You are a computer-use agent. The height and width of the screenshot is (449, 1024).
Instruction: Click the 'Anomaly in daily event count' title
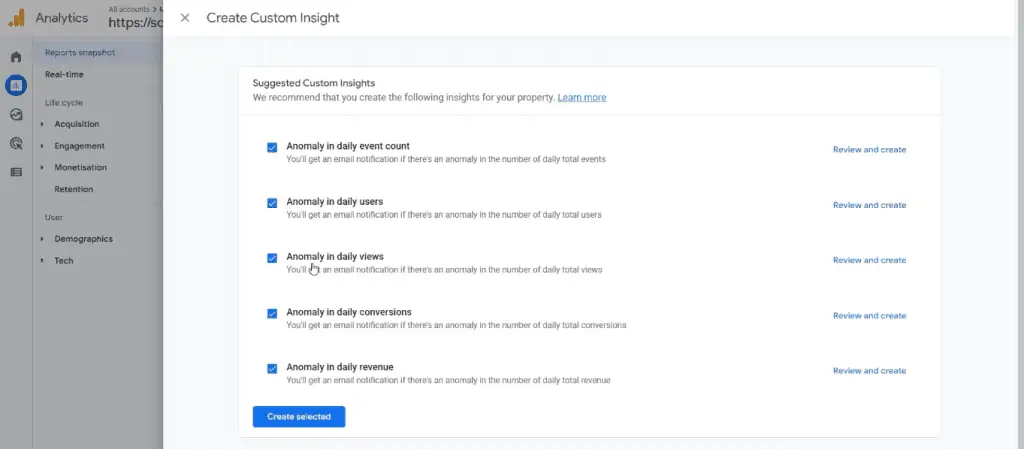click(x=348, y=146)
